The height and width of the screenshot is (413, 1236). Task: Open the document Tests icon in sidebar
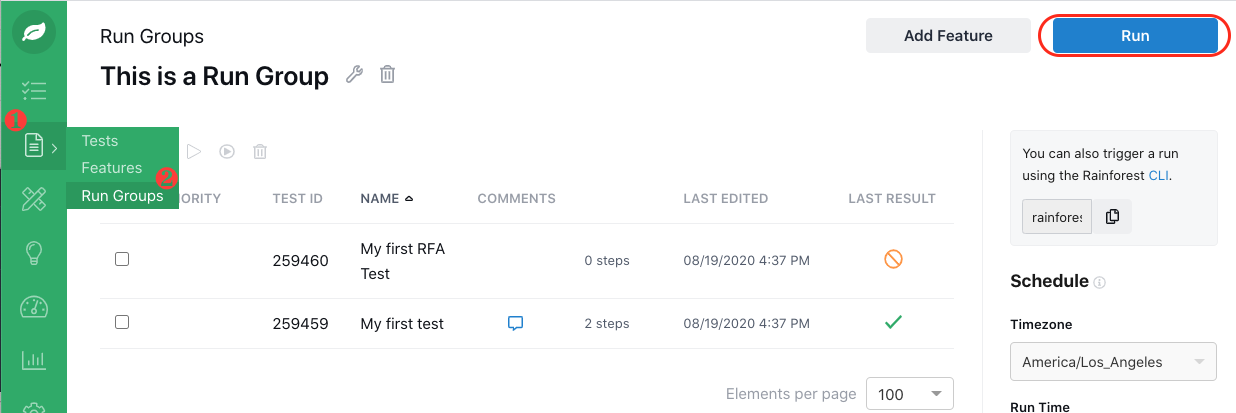pyautogui.click(x=34, y=147)
